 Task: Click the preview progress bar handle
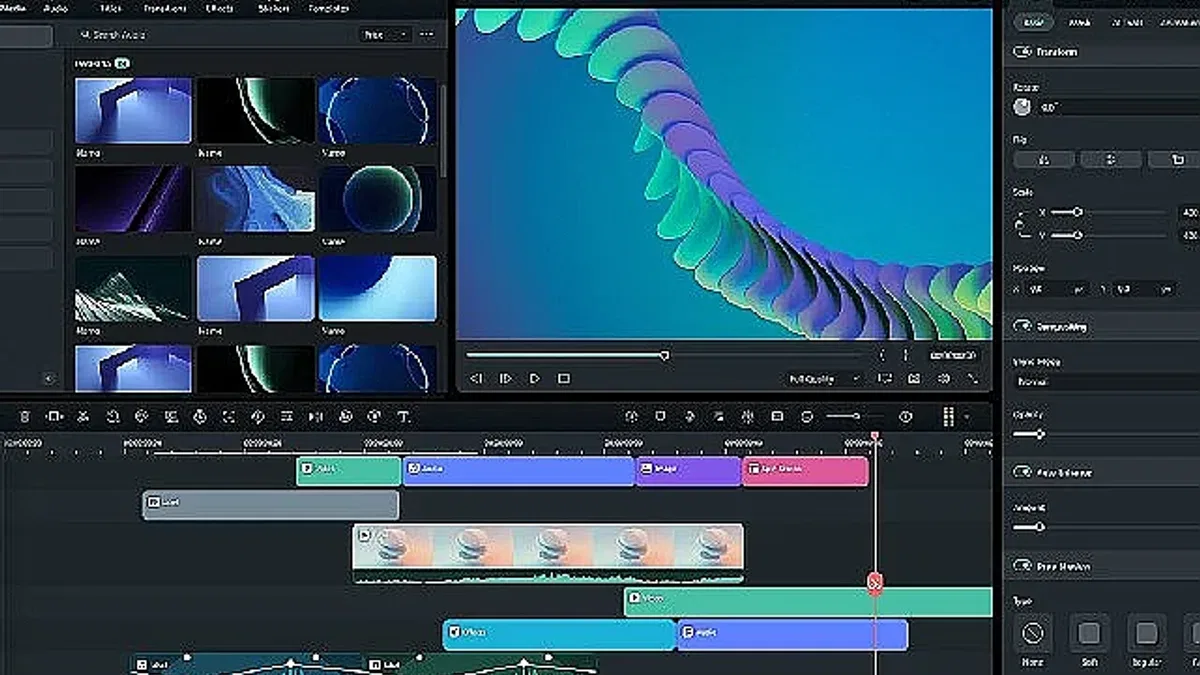(664, 354)
